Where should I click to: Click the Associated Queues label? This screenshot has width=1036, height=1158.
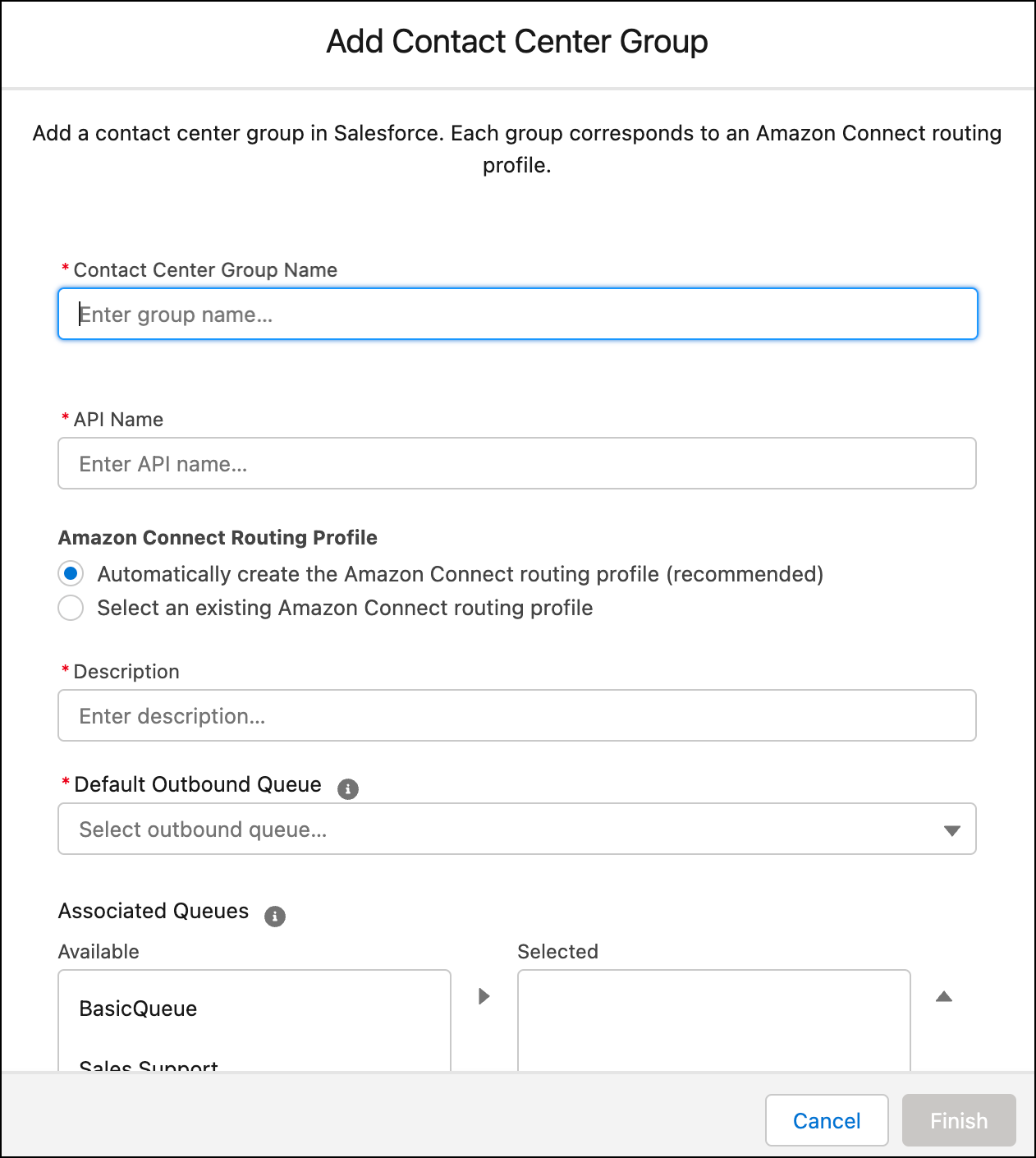[154, 911]
